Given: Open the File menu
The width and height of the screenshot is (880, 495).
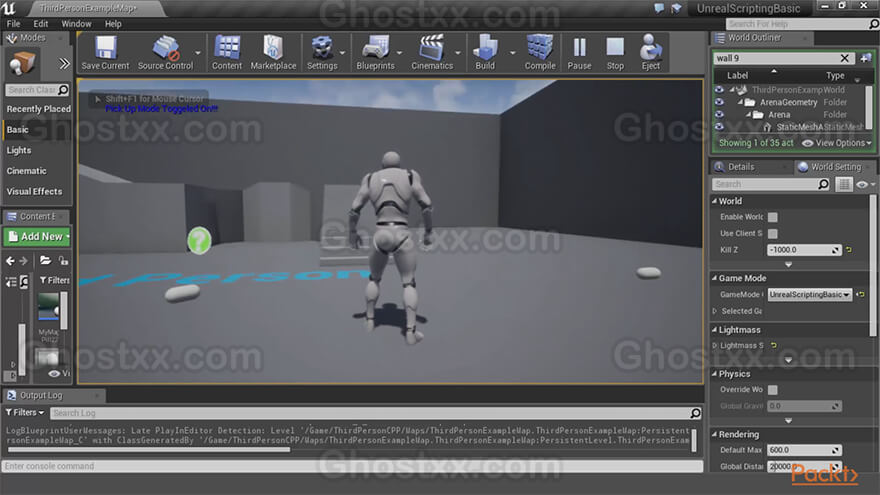Looking at the screenshot, I should pyautogui.click(x=13, y=24).
